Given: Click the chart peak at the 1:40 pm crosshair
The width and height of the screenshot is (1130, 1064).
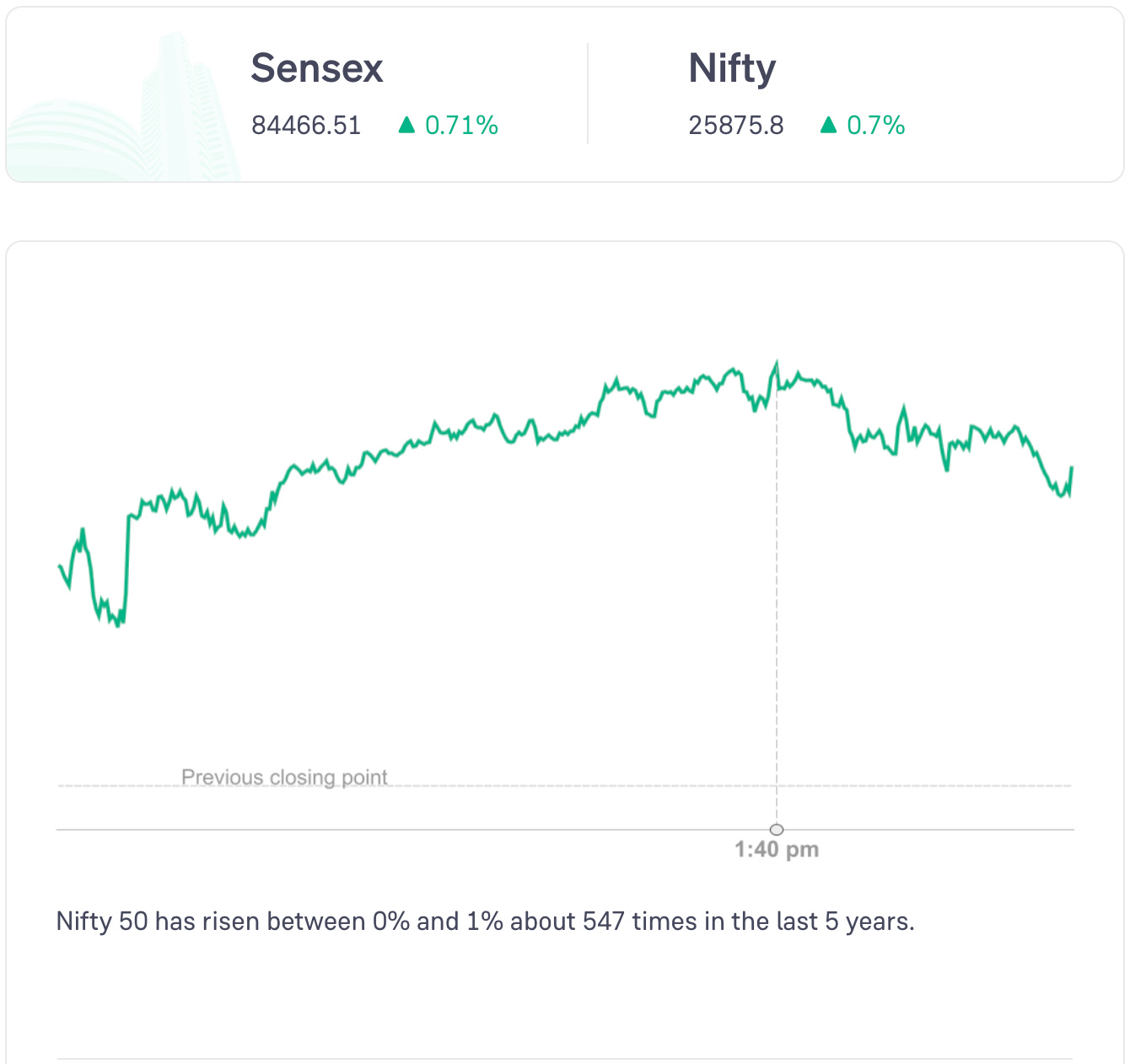Looking at the screenshot, I should click(x=777, y=363).
